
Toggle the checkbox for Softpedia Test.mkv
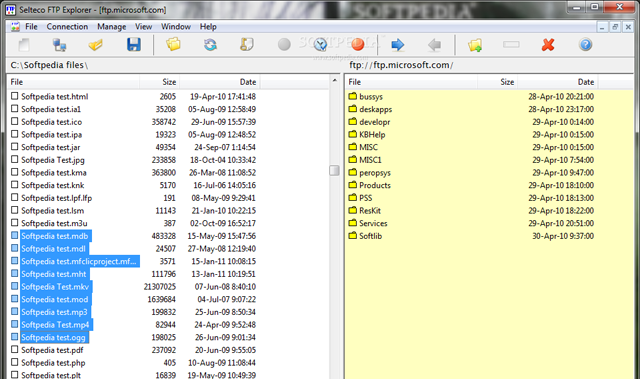(15, 286)
